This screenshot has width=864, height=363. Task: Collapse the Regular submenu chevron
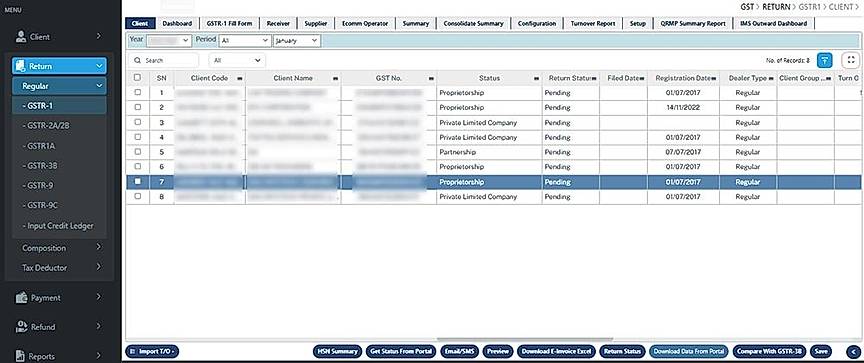(99, 86)
